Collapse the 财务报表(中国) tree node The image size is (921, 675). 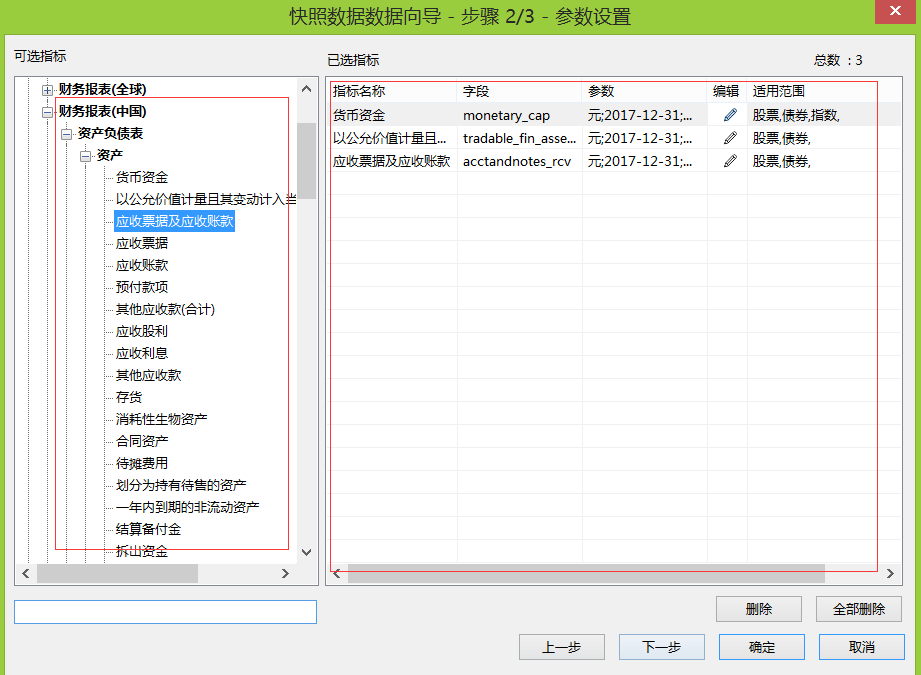tap(47, 112)
